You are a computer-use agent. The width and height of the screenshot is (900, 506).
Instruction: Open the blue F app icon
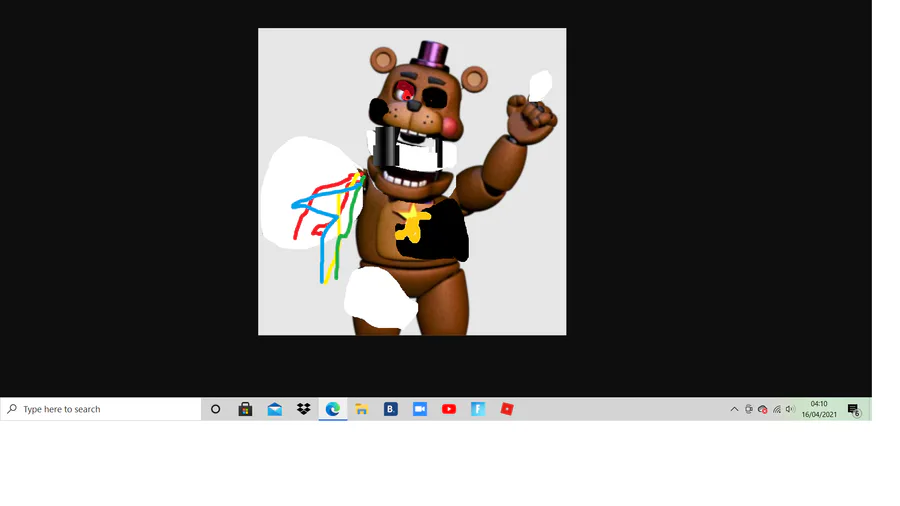(x=478, y=409)
